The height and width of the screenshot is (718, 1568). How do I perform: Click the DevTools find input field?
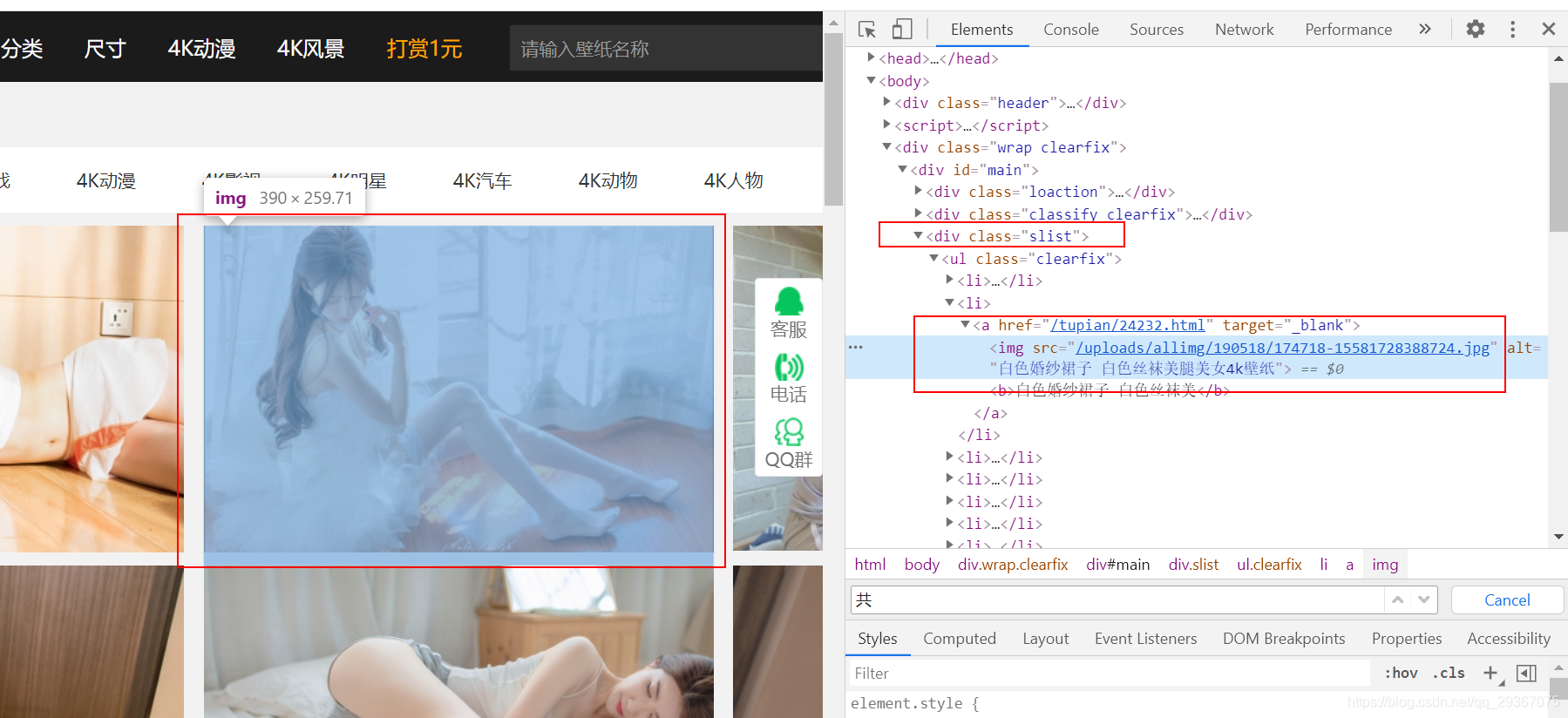(1117, 599)
